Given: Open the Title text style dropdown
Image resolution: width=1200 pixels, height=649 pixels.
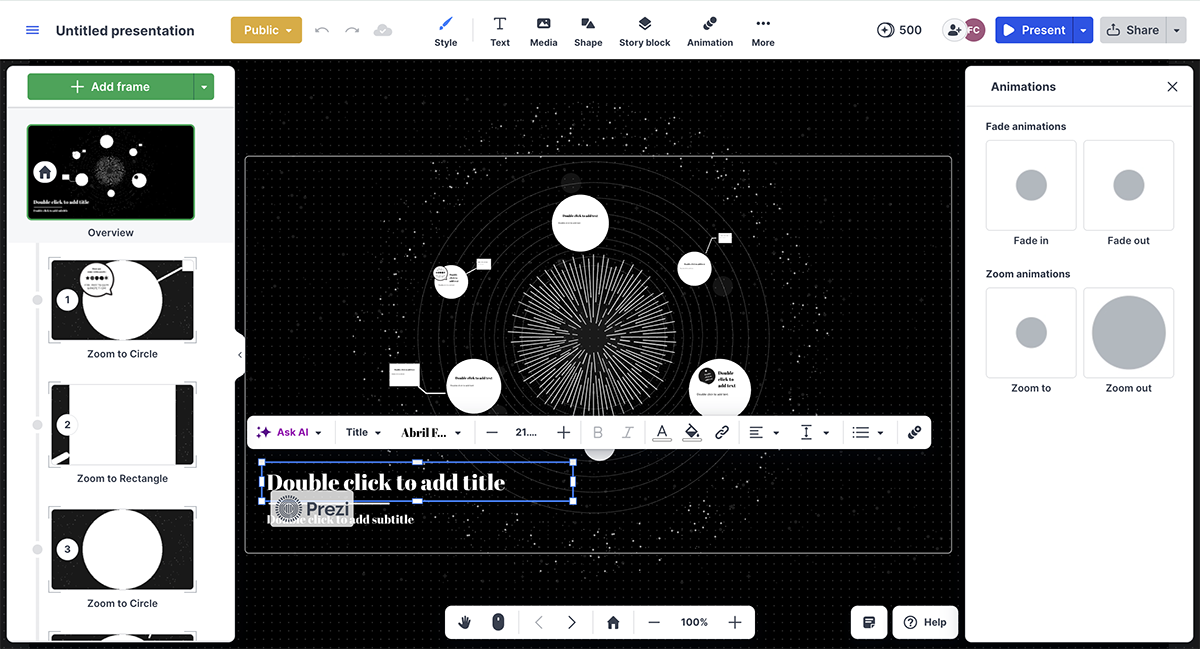Looking at the screenshot, I should click(x=363, y=433).
